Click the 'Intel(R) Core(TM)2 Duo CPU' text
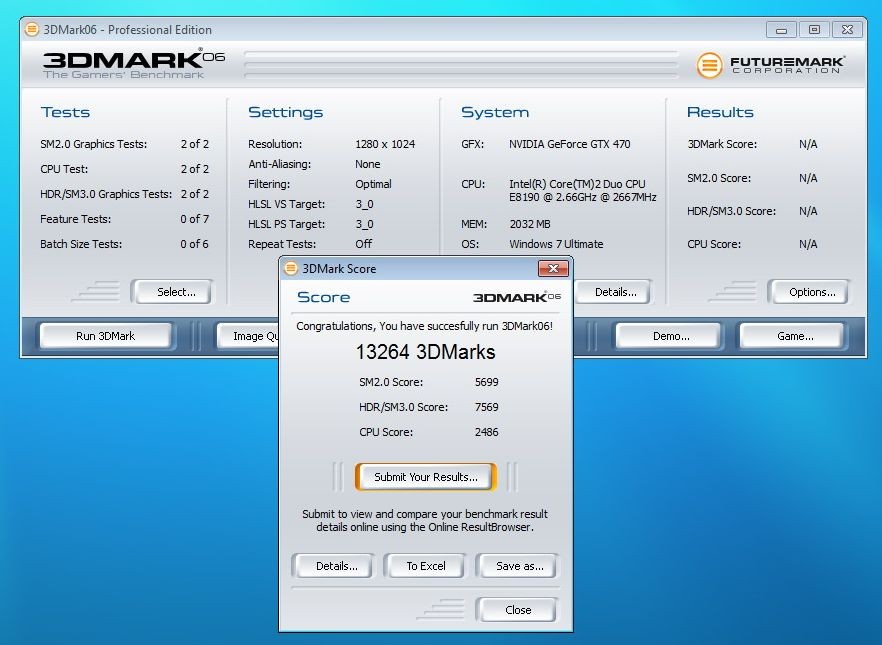 click(x=577, y=184)
